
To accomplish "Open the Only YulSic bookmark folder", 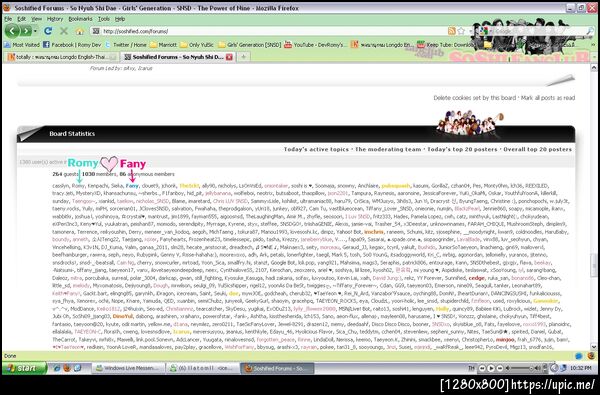I will (197, 45).
